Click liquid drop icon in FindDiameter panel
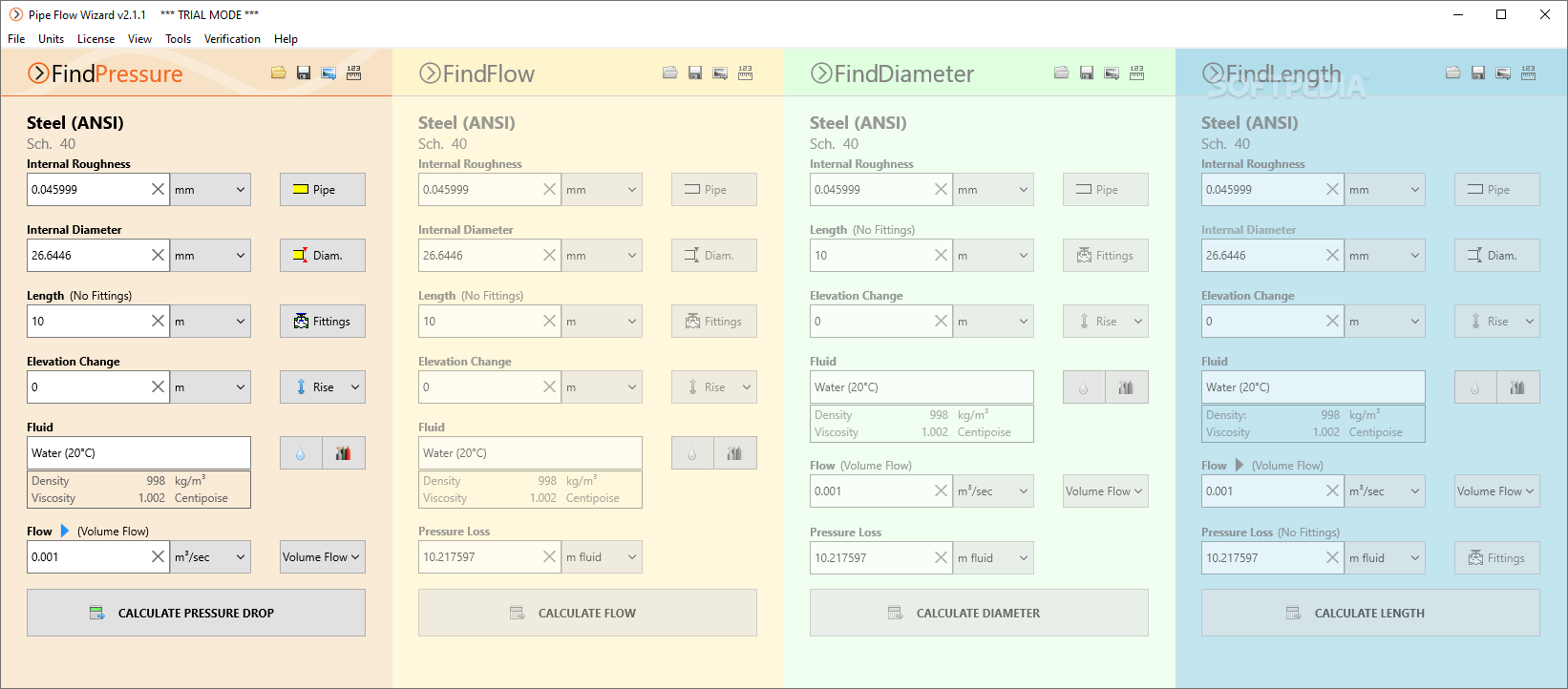The height and width of the screenshot is (689, 1568). click(1084, 387)
